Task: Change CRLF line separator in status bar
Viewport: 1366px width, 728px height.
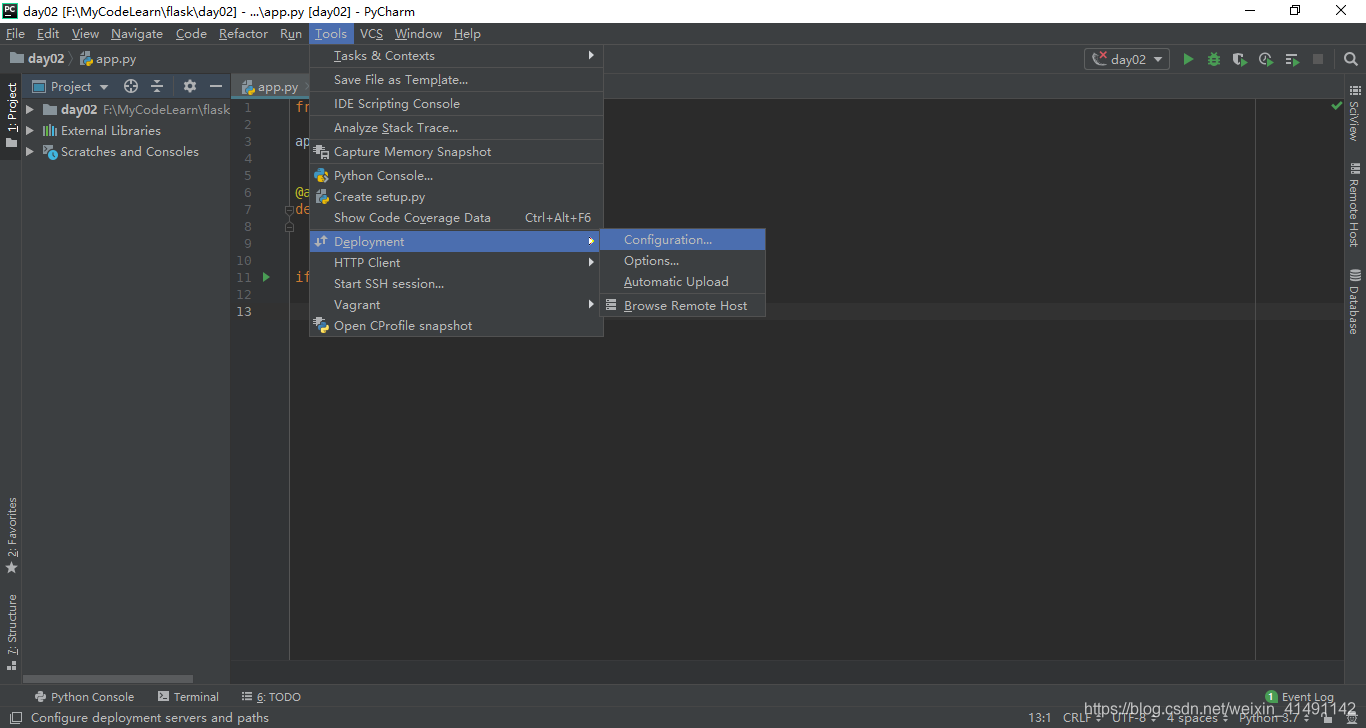Action: point(1081,717)
